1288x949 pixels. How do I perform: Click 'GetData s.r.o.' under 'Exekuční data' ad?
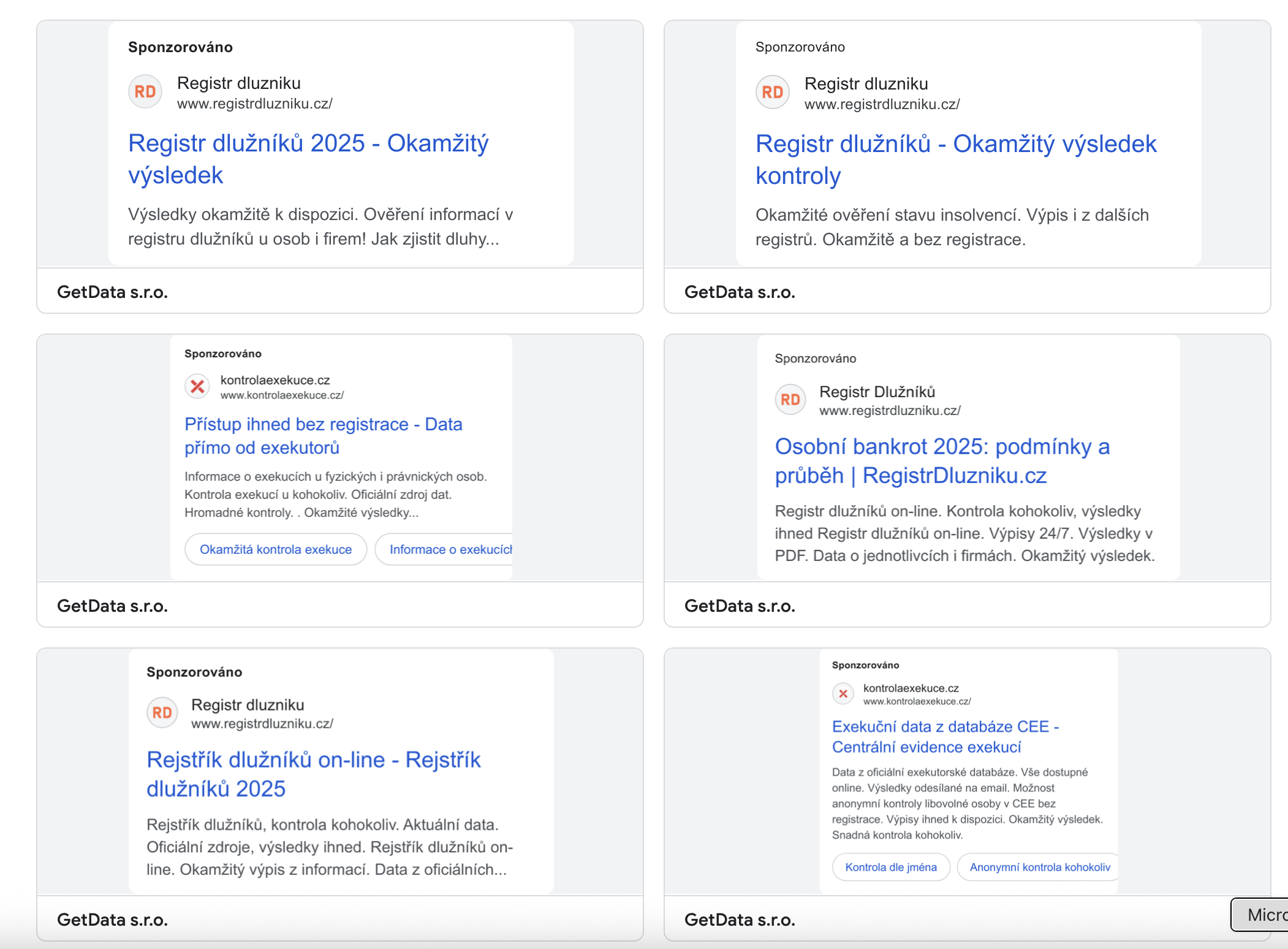(740, 920)
